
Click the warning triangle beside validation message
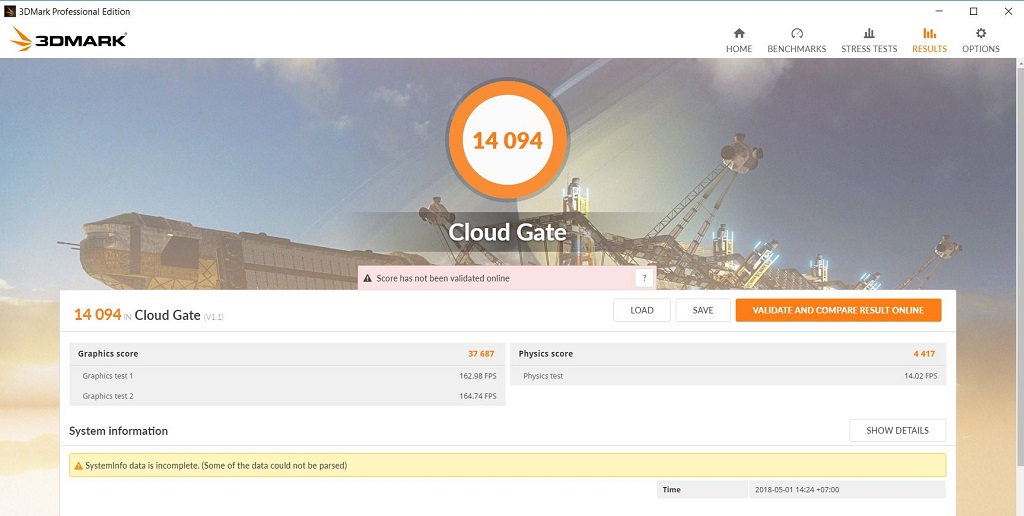tap(368, 278)
